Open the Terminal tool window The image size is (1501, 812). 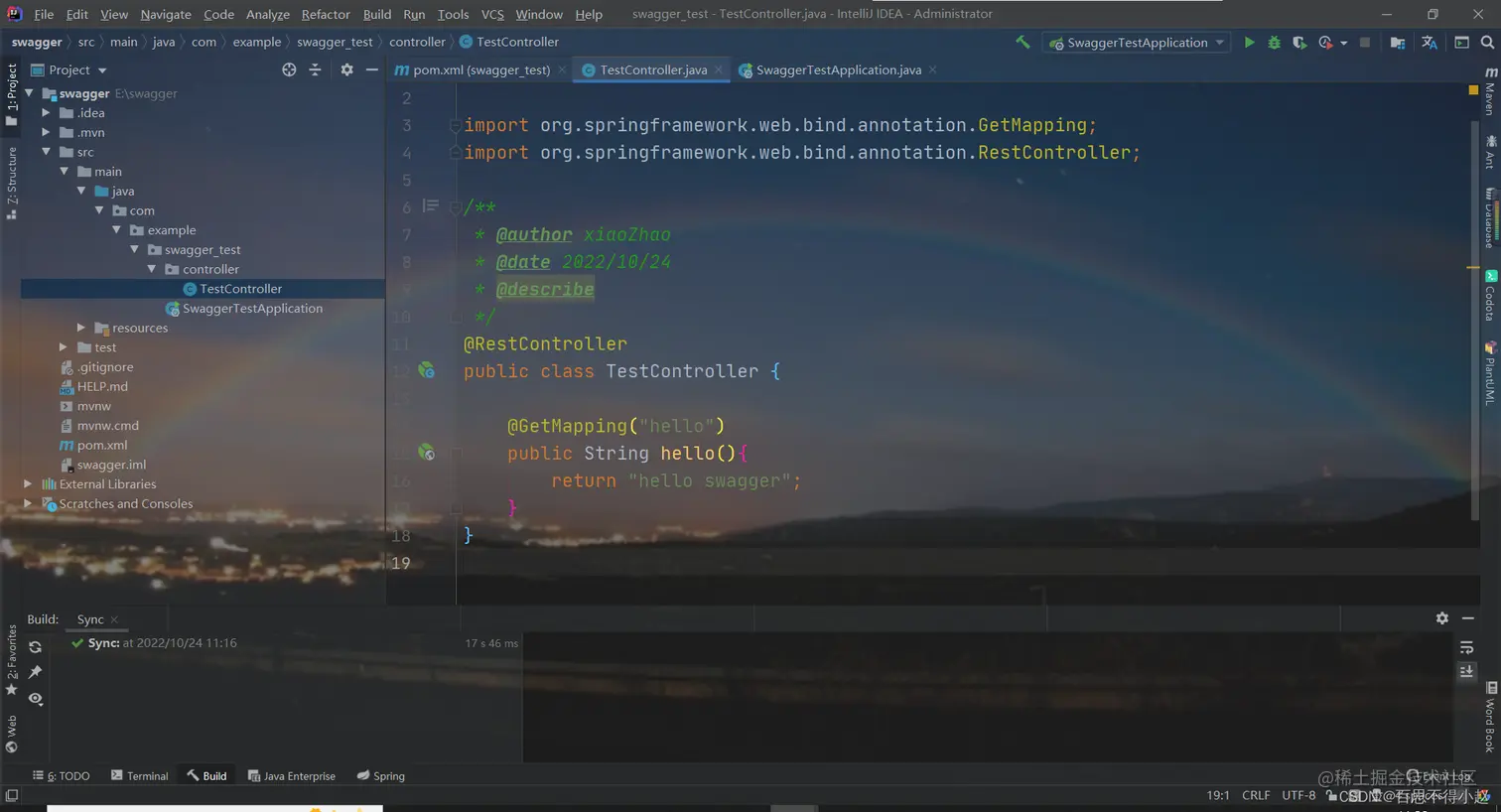(x=140, y=776)
